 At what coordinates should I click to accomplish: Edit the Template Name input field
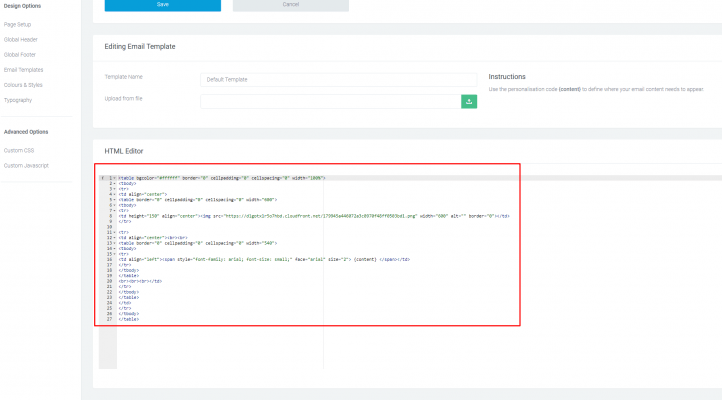(338, 80)
